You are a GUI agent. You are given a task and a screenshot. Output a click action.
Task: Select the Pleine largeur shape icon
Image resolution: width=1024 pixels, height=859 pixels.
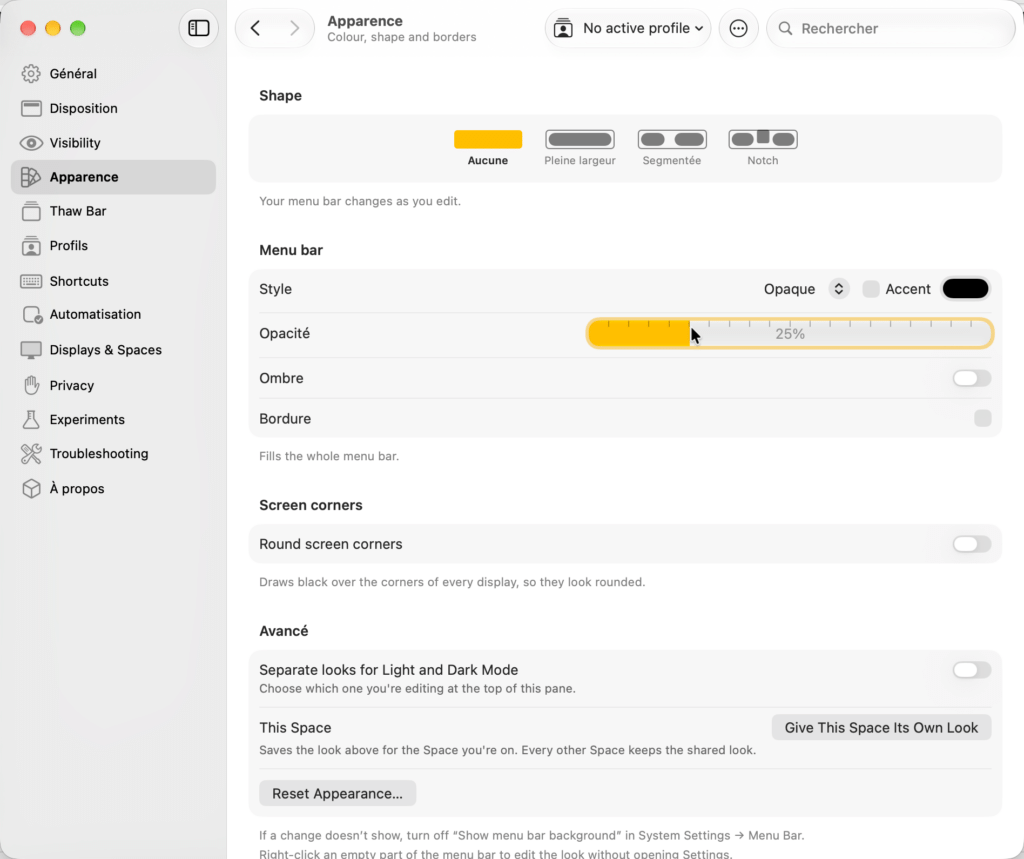coord(580,139)
